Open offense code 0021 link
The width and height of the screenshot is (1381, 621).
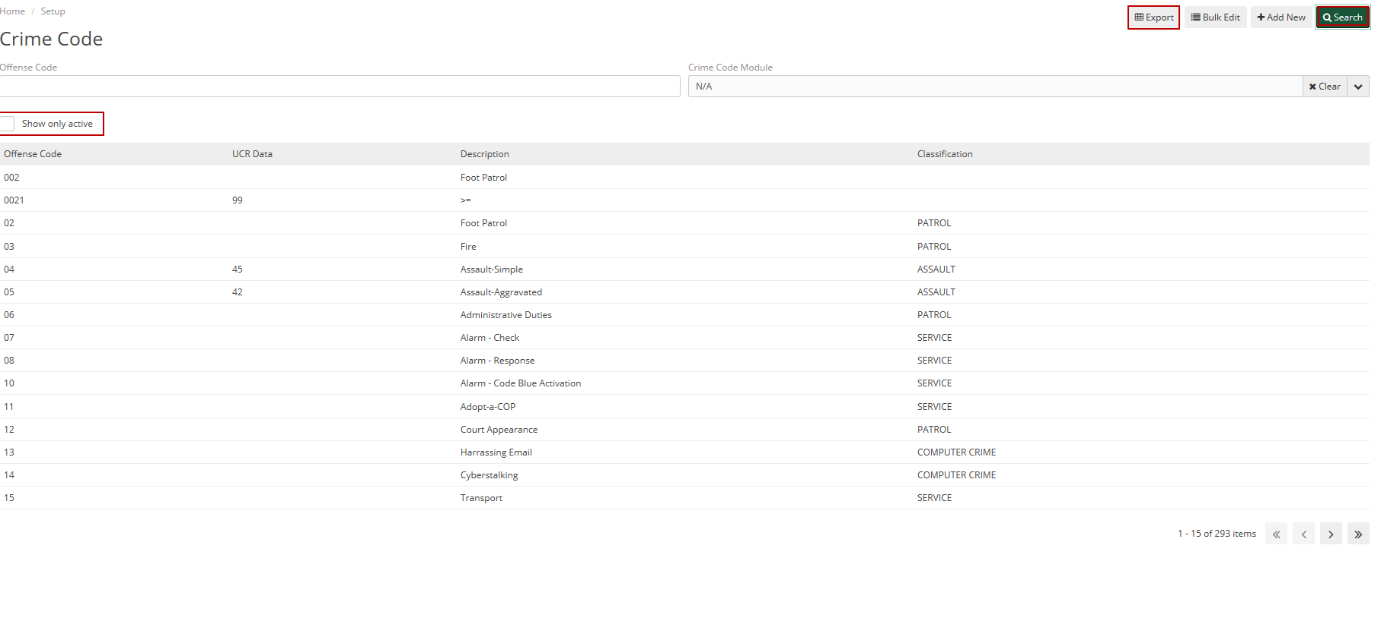pyautogui.click(x=13, y=200)
